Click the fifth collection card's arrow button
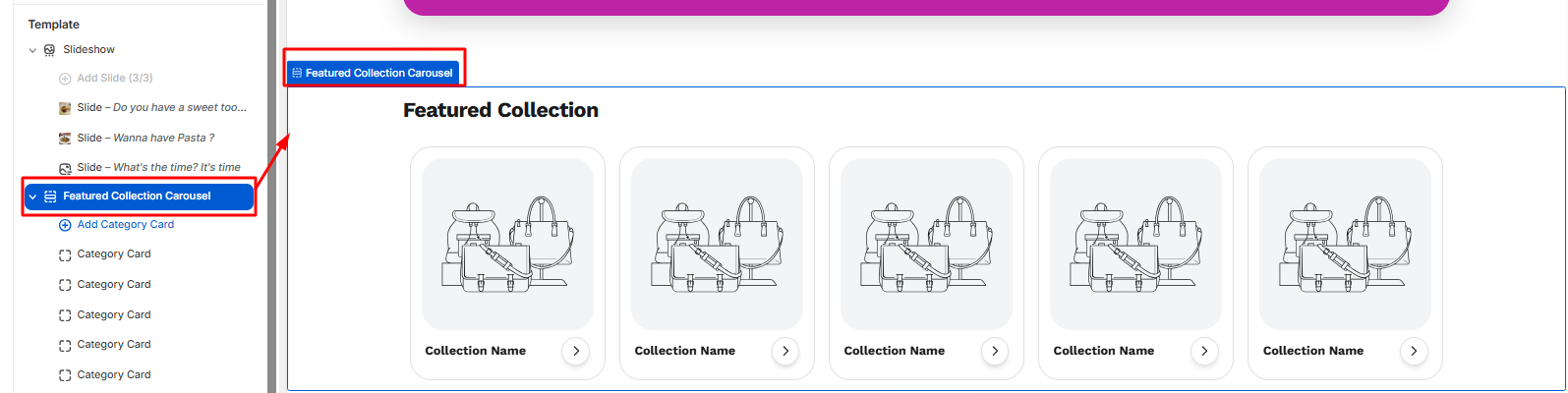The image size is (1568, 393). [1414, 351]
